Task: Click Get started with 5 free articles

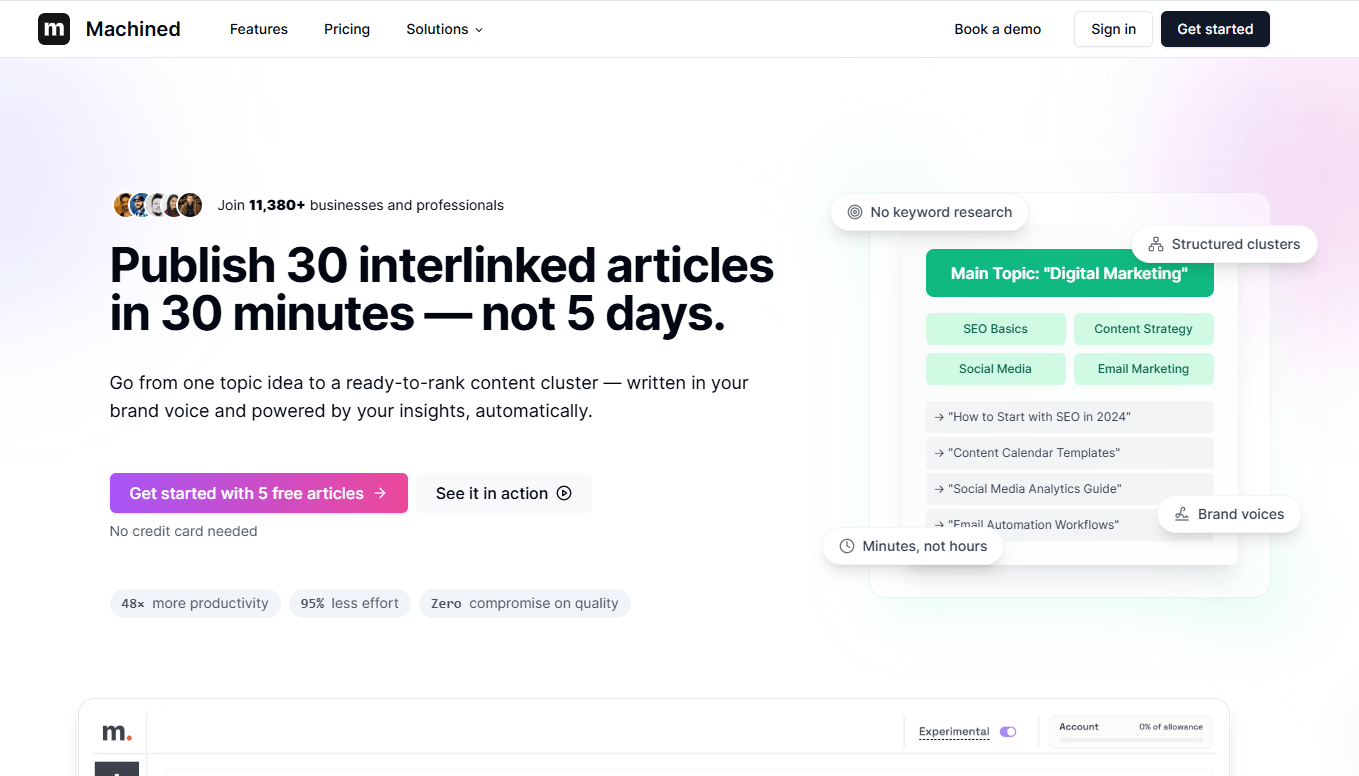Action: pyautogui.click(x=258, y=493)
